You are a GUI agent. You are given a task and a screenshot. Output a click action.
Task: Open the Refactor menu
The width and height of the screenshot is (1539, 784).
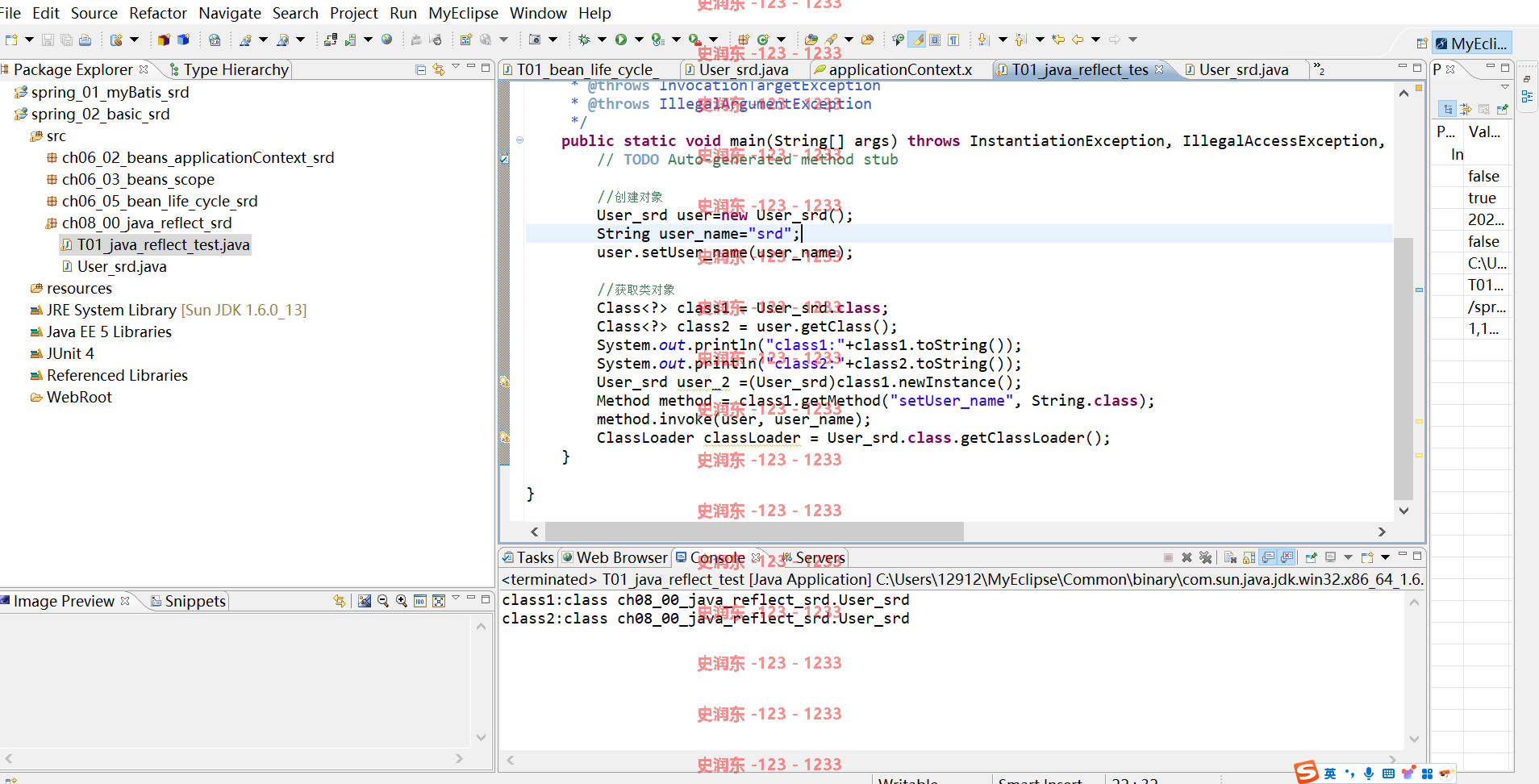[158, 13]
